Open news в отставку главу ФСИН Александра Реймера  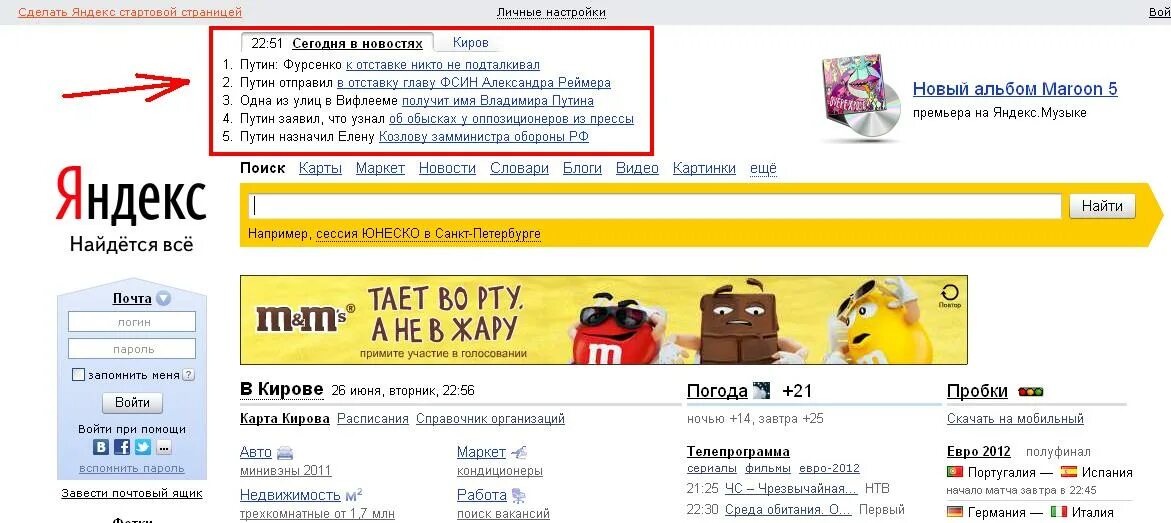(473, 83)
